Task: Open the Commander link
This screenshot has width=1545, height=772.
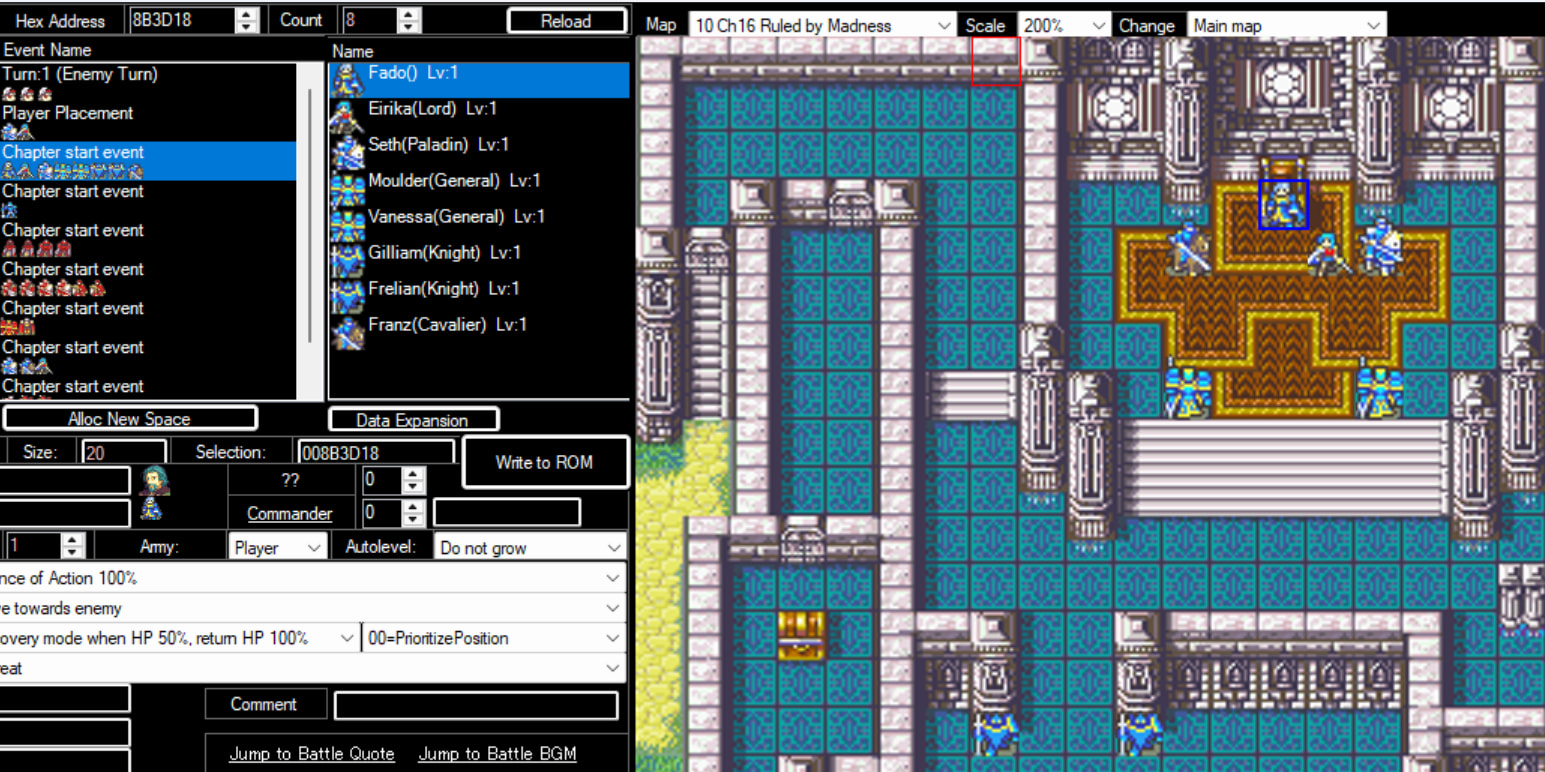Action: [290, 513]
